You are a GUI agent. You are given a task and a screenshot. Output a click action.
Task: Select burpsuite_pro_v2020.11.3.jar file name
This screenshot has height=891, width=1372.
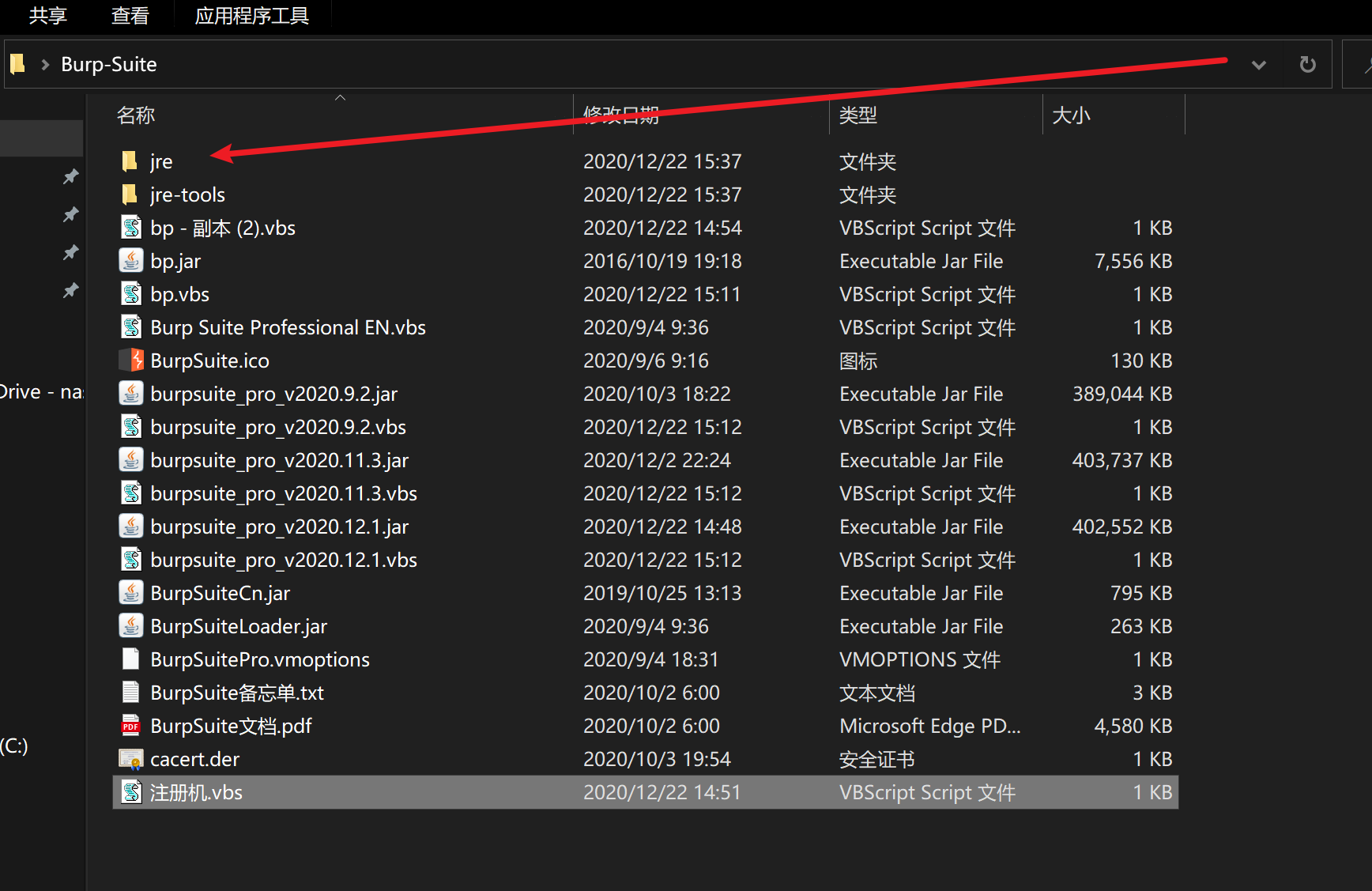(280, 460)
